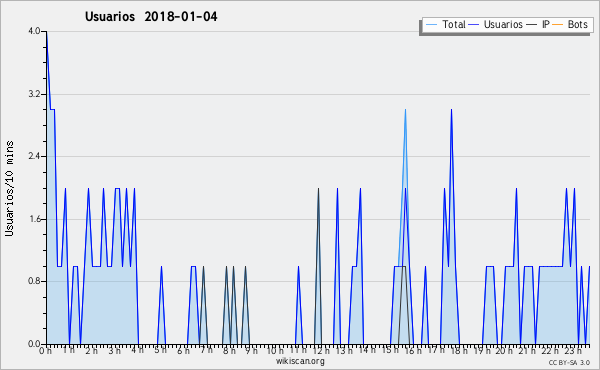Click the dark IP legend line

[532, 25]
